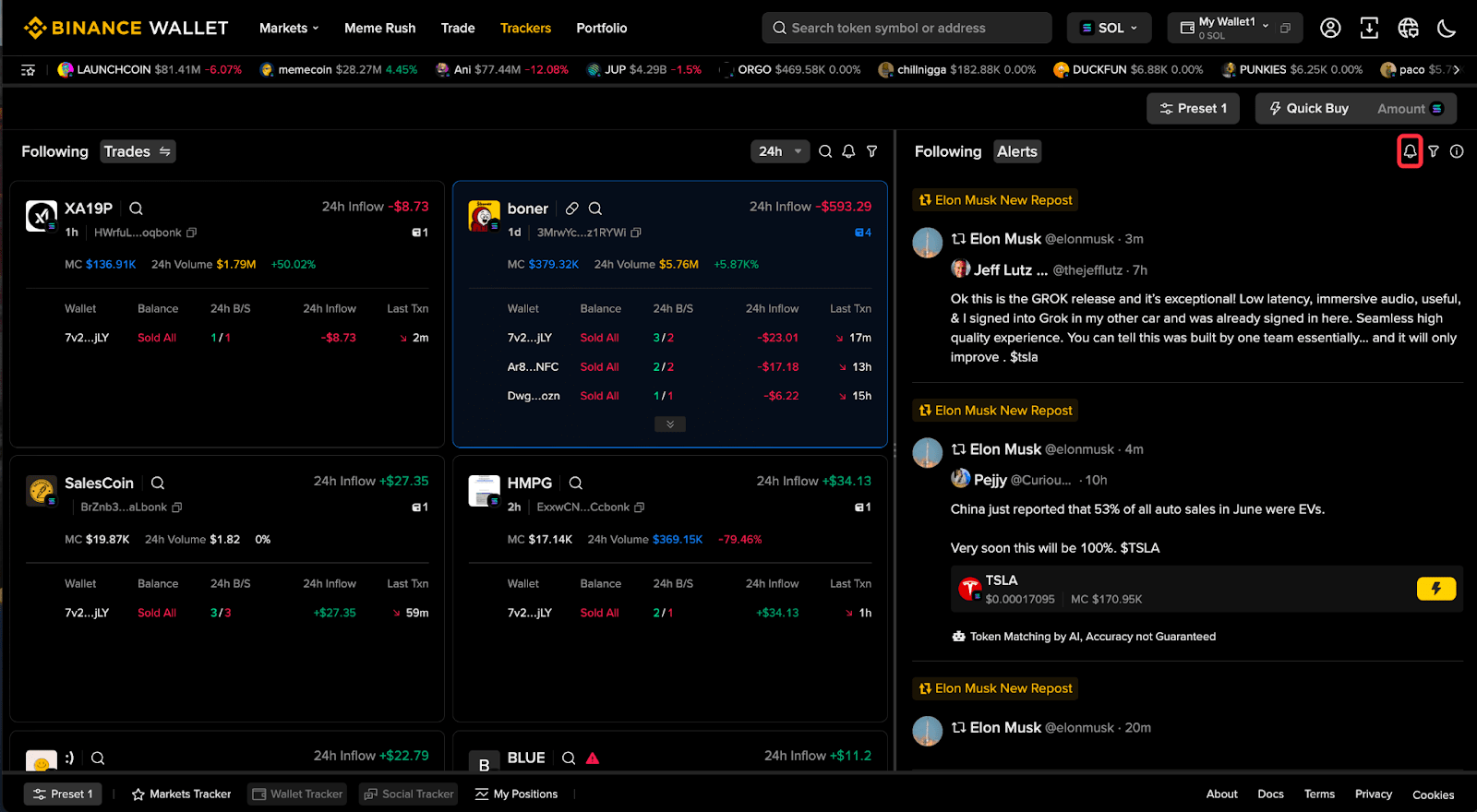Click first Elon Musk New Repost tag
This screenshot has height=812, width=1477.
[995, 200]
